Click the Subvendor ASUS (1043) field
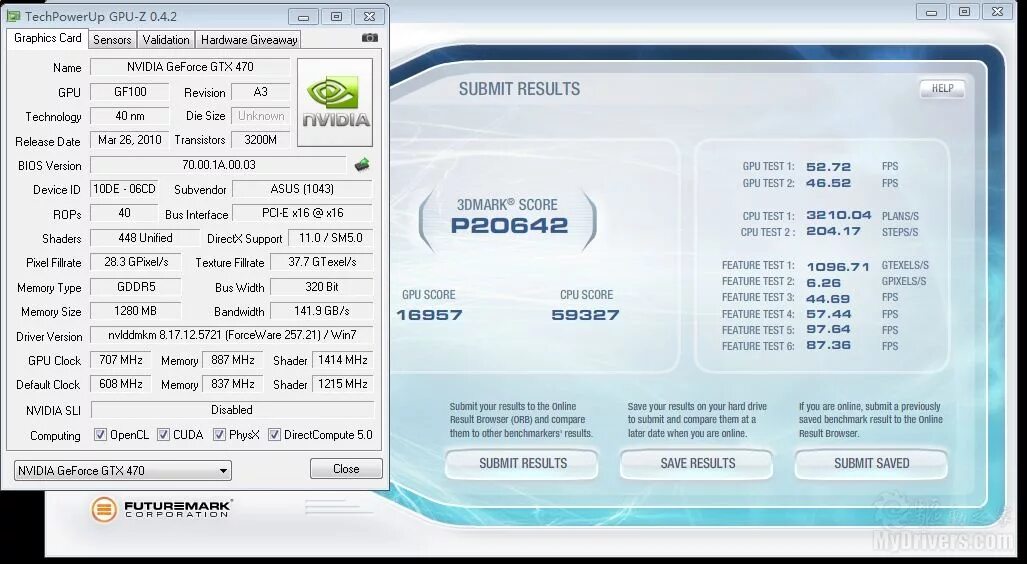The width and height of the screenshot is (1027, 564). click(302, 189)
